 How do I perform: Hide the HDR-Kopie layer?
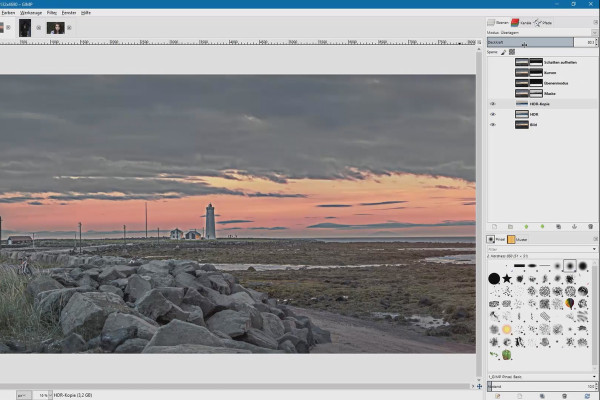coord(493,104)
